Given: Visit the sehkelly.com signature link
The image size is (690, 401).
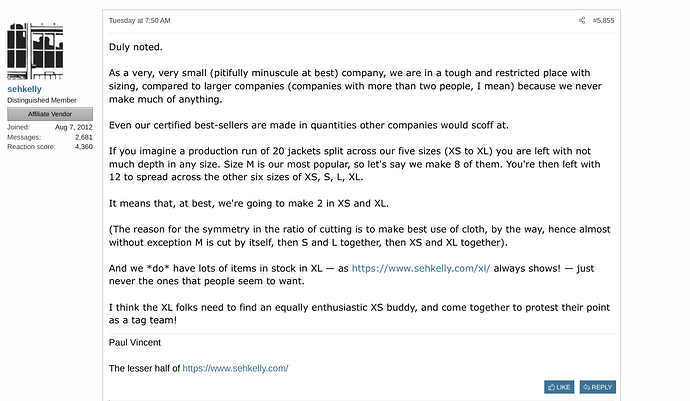Looking at the screenshot, I should coord(235,368).
